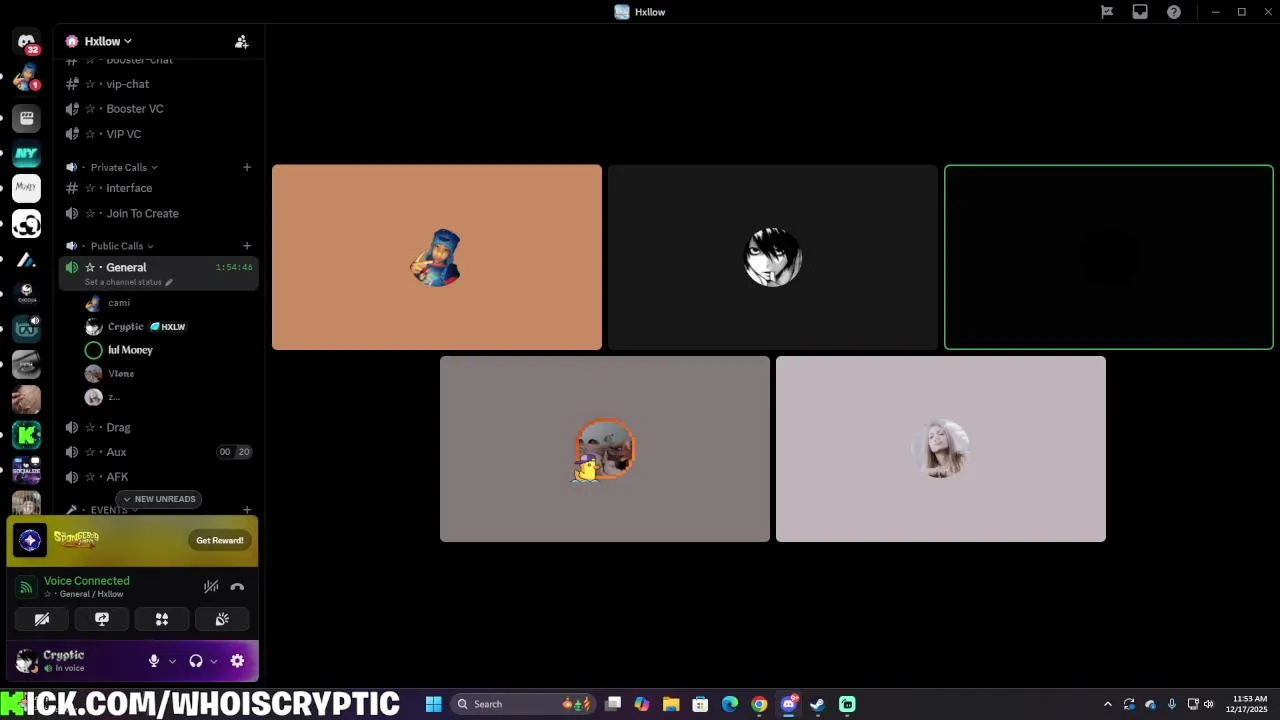Favorite the vip-chat channel star
Screen dimensions: 1280x720
[90, 84]
